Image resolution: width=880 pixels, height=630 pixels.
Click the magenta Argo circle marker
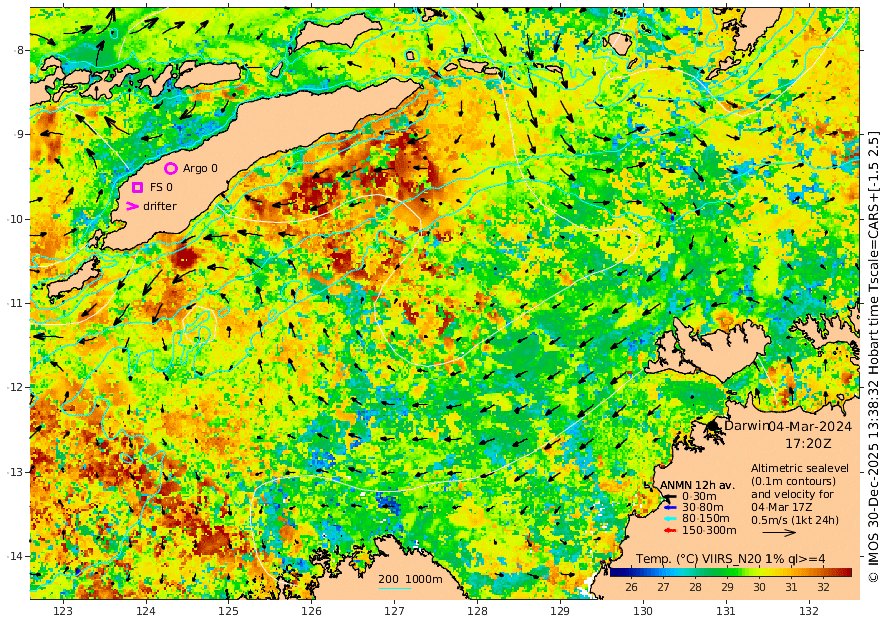171,168
